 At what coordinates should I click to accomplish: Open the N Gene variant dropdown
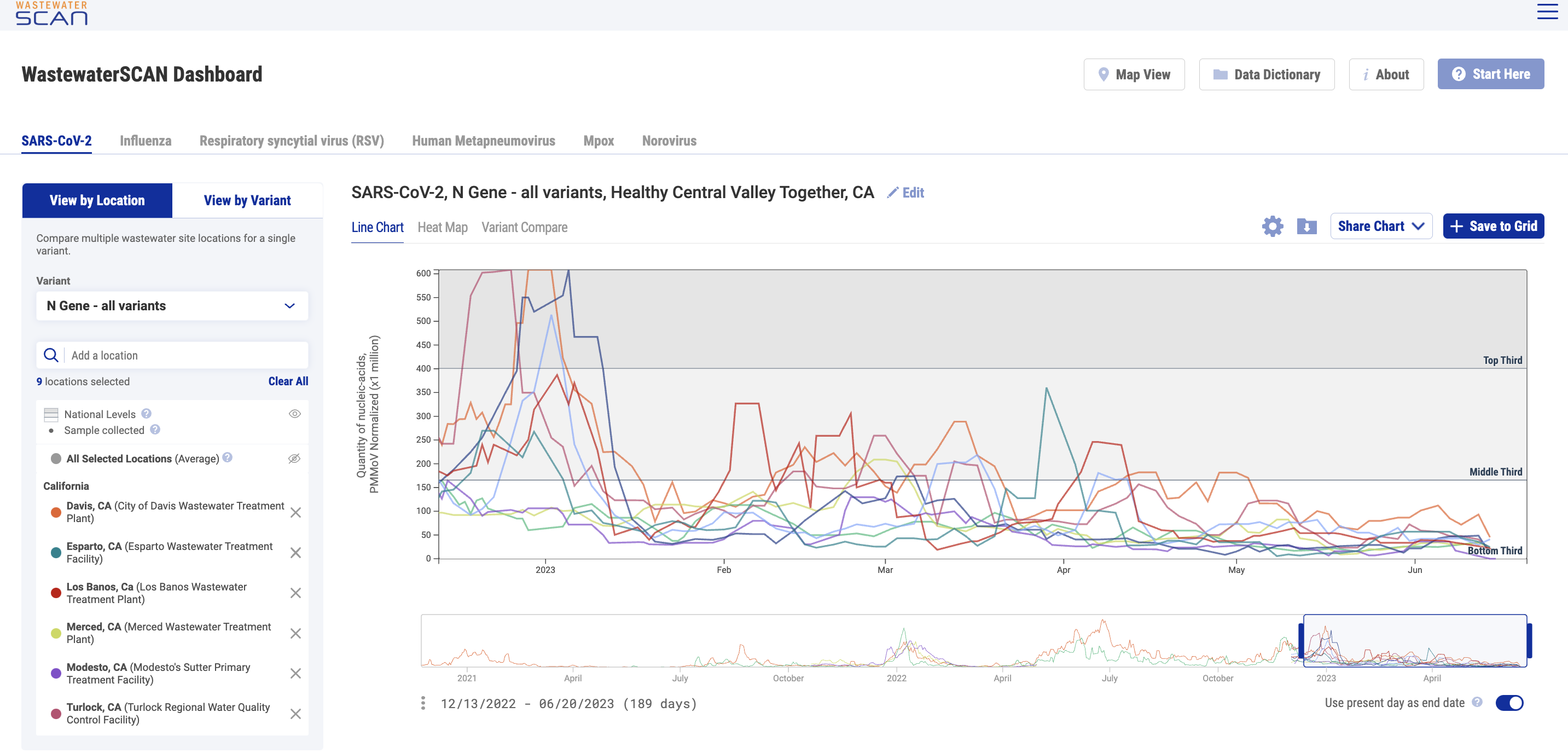tap(172, 305)
